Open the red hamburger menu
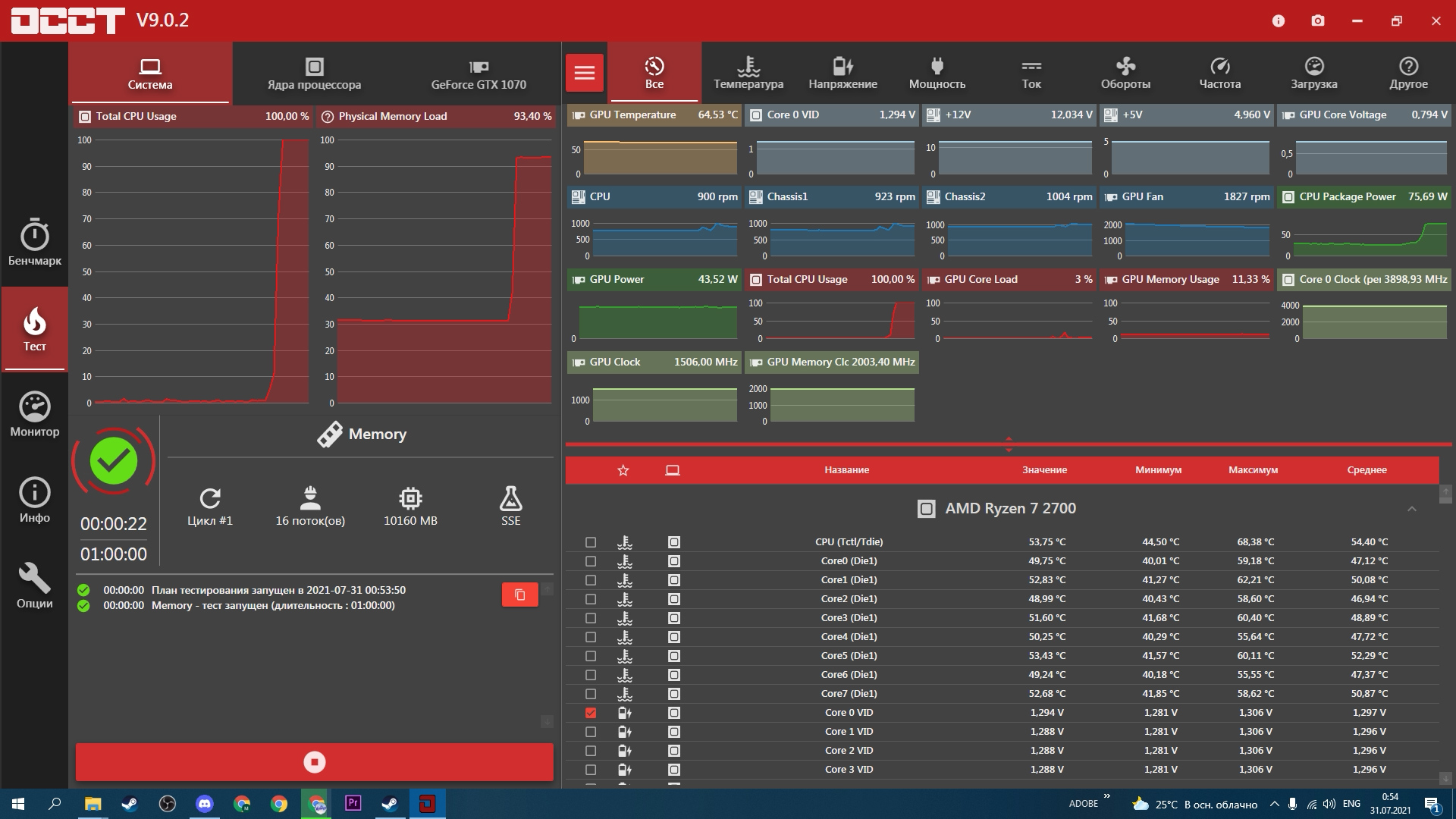1456x819 pixels. click(585, 73)
